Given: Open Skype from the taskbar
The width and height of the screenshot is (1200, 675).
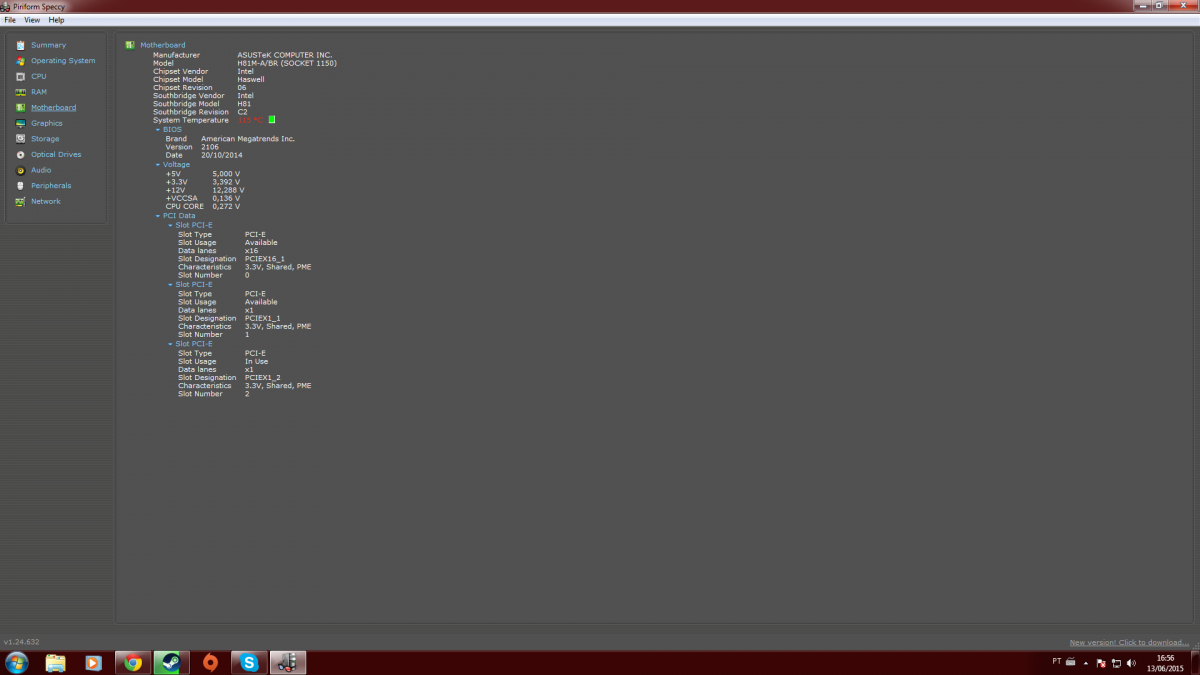Looking at the screenshot, I should 249,662.
